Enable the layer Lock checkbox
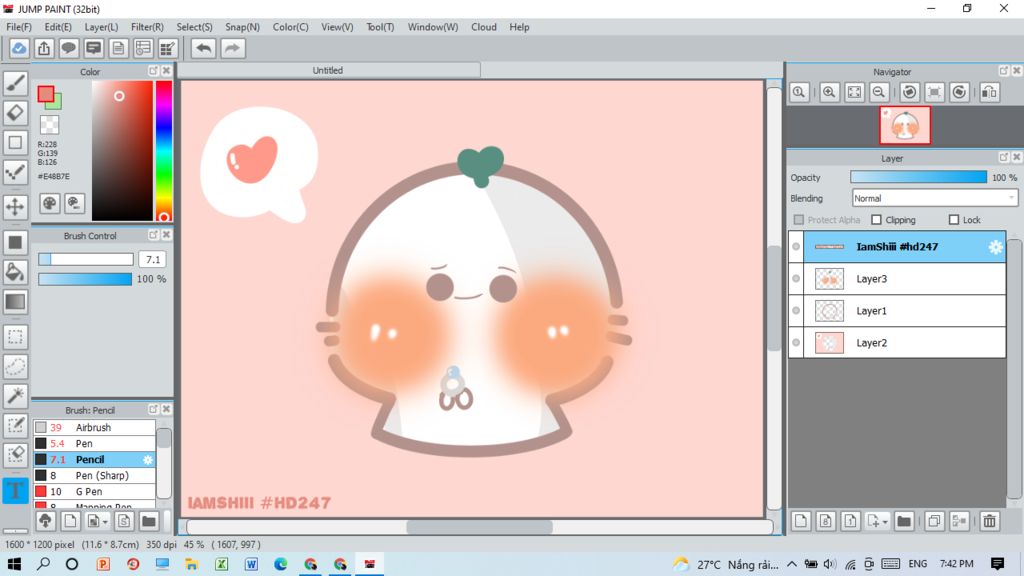The height and width of the screenshot is (576, 1024). click(953, 220)
